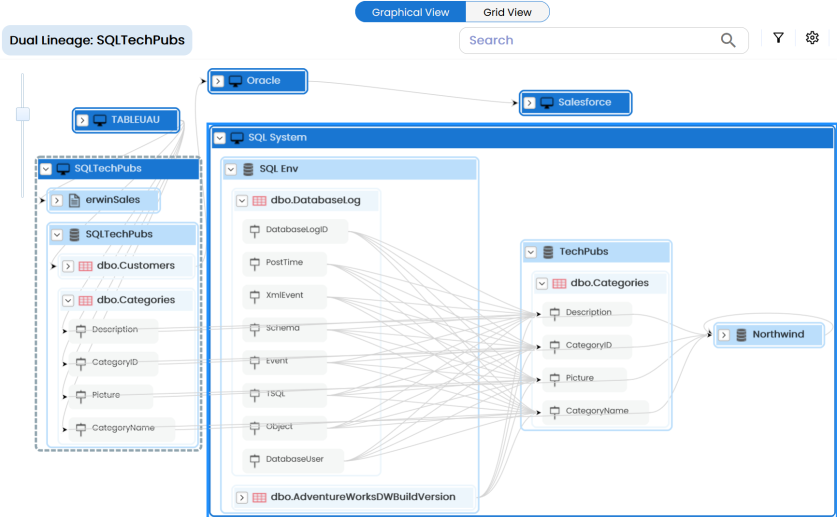Viewport: 837px width, 517px height.
Task: Click the dbo.DatabaseLog table icon
Action: point(259,201)
